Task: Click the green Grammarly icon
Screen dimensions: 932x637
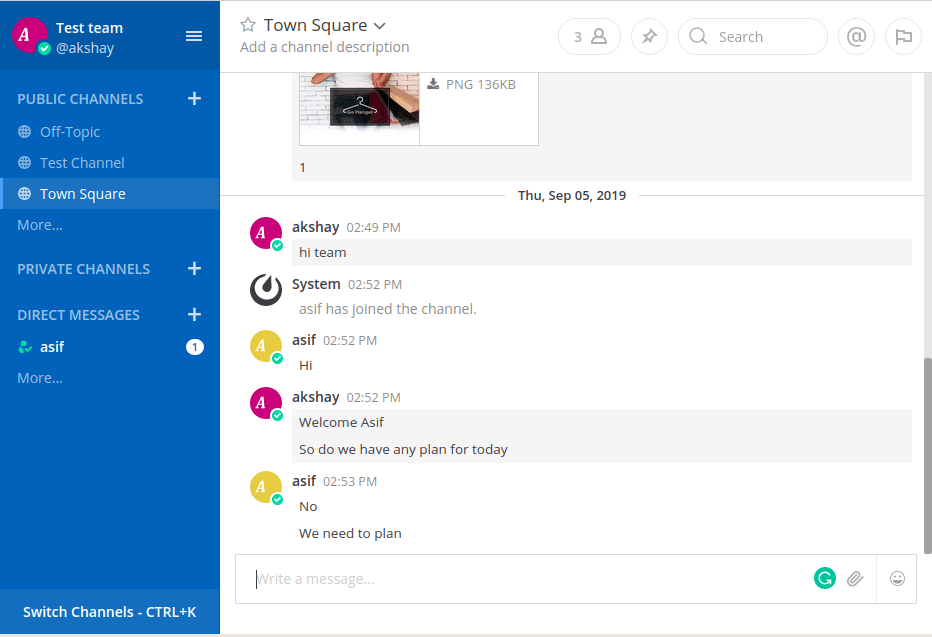Action: (x=824, y=578)
